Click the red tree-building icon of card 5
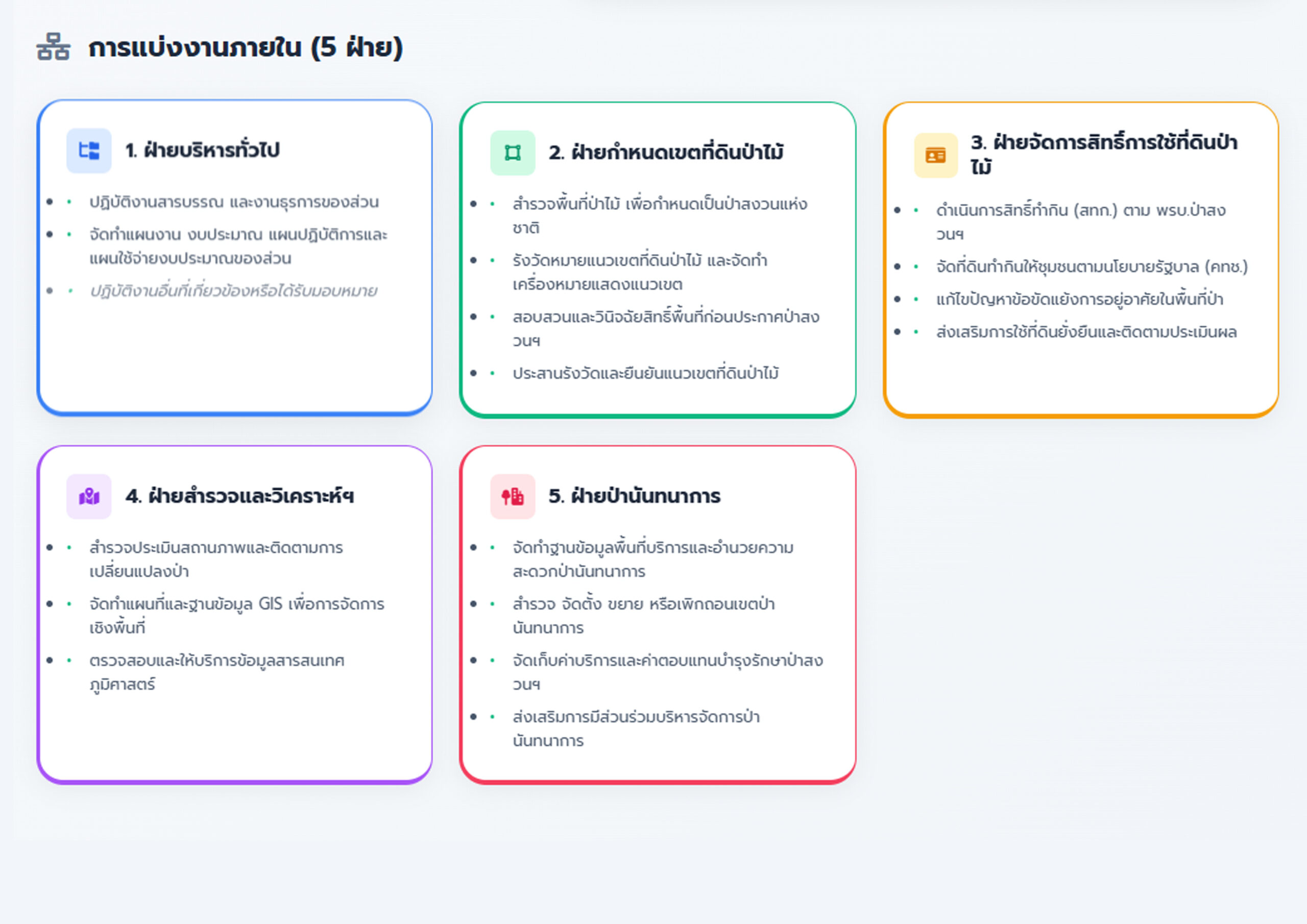The image size is (1307, 924). [x=512, y=496]
